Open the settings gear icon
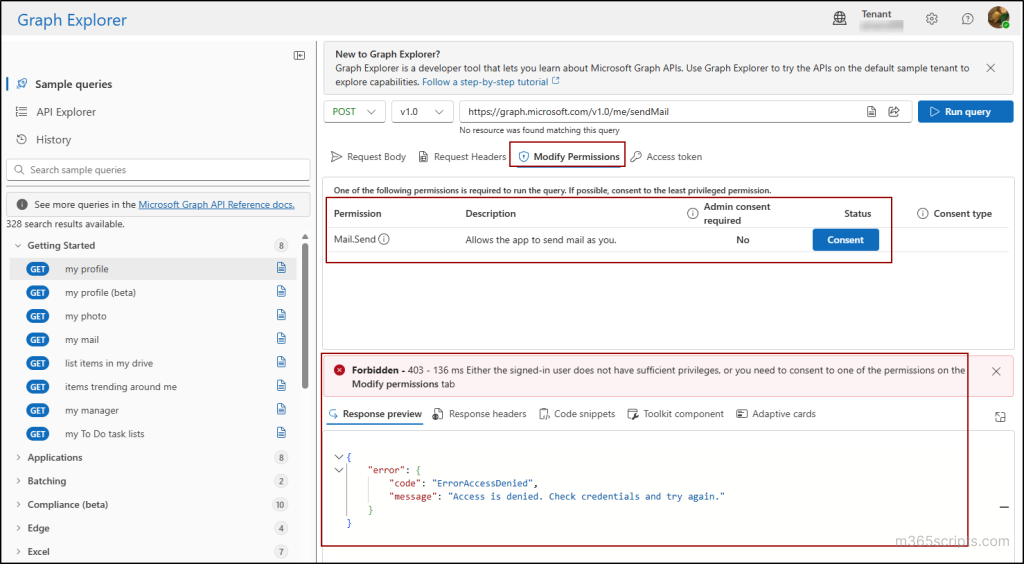This screenshot has height=564, width=1024. (x=932, y=19)
